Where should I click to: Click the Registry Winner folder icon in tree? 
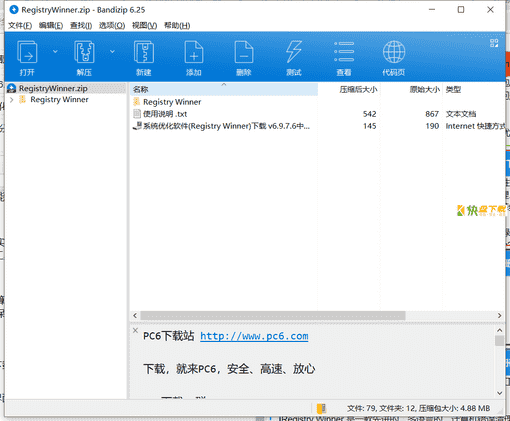point(22,99)
